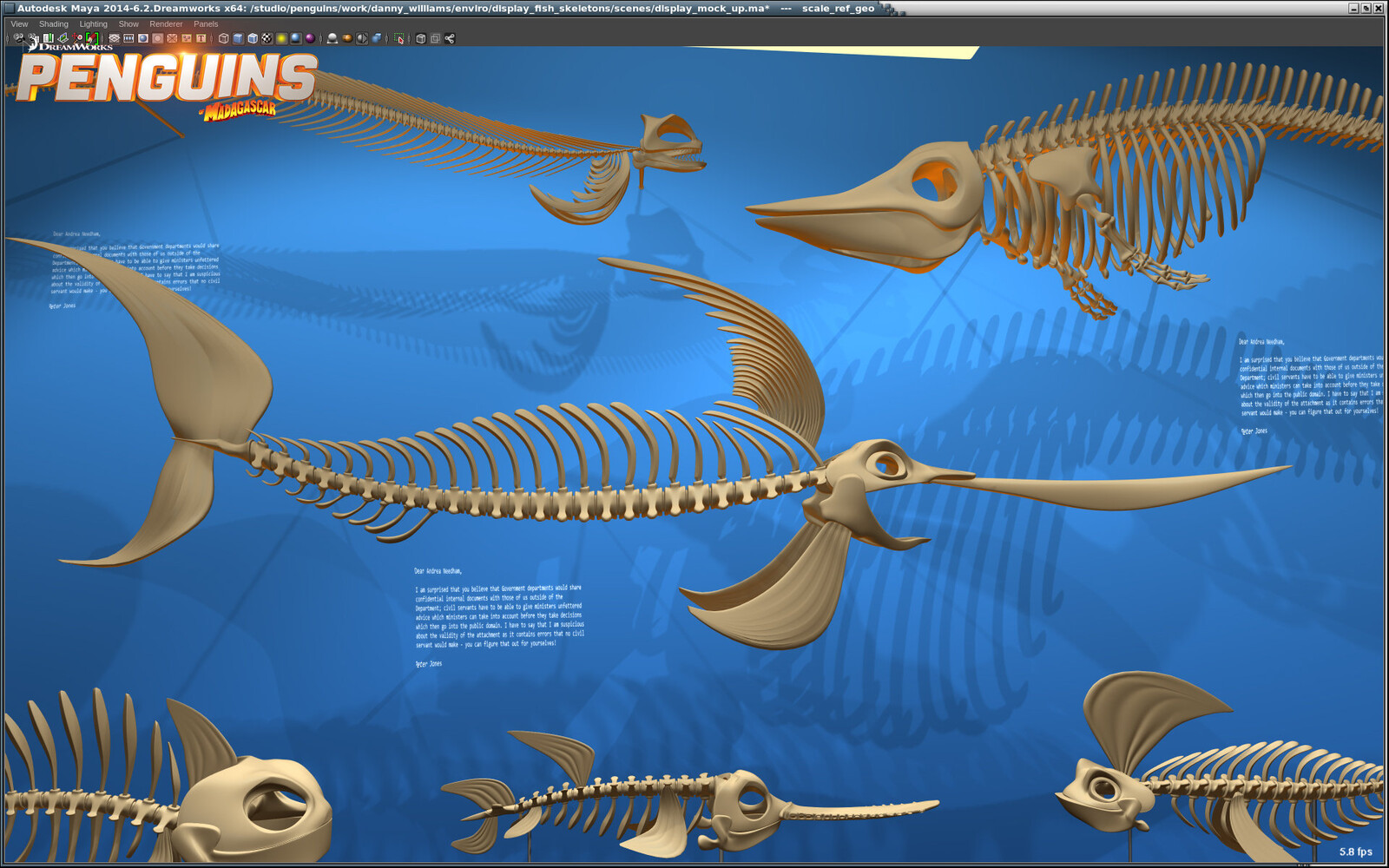Toggle the viewport Grid display
The image size is (1389, 868).
coord(114,38)
